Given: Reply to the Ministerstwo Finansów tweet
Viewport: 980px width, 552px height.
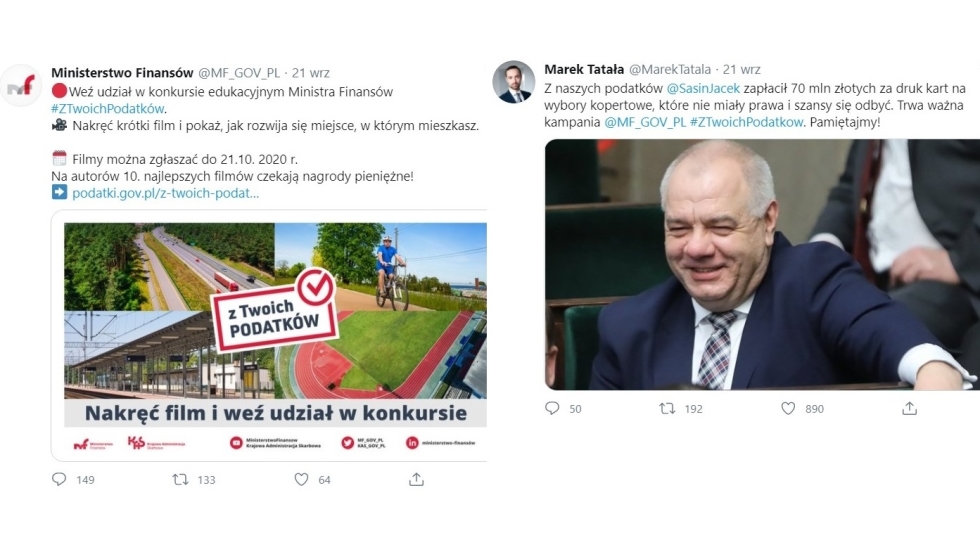Looking at the screenshot, I should (x=59, y=479).
